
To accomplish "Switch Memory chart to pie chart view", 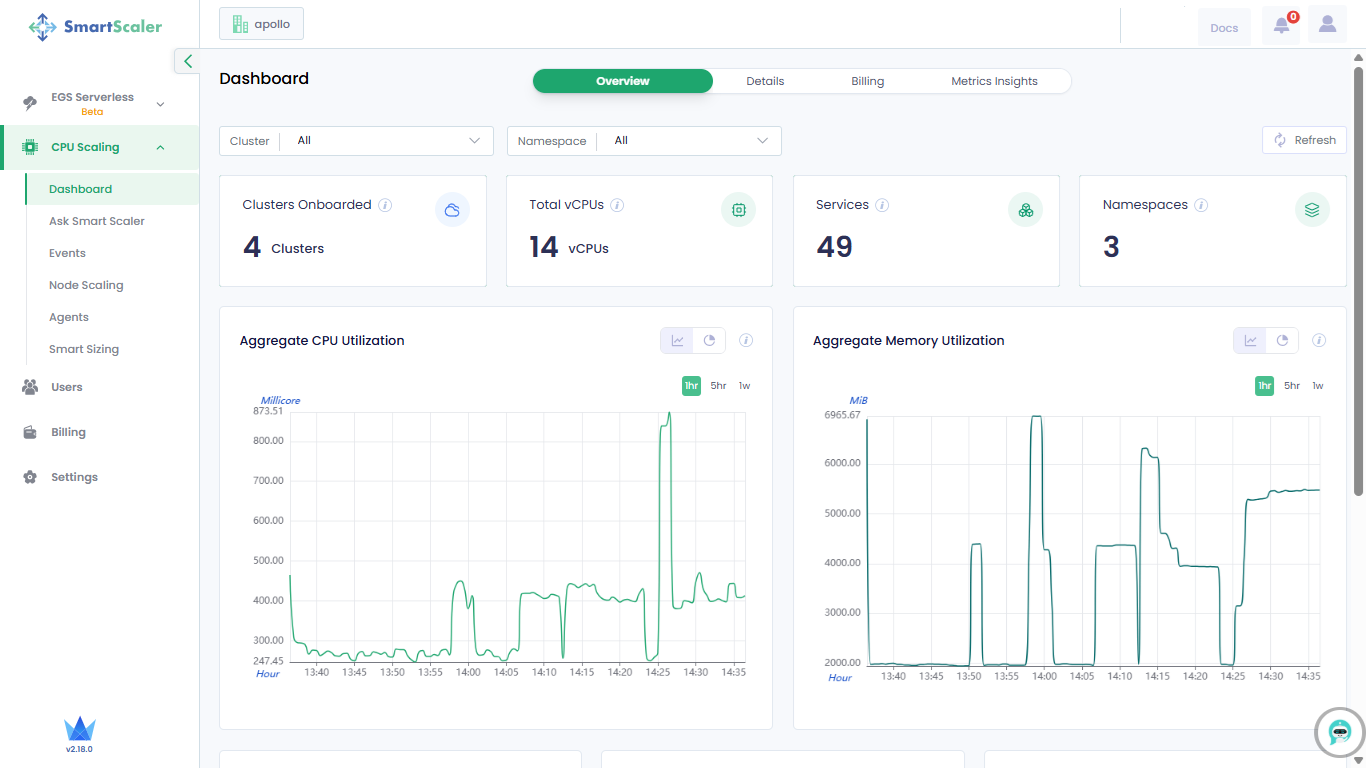I will 1282,341.
